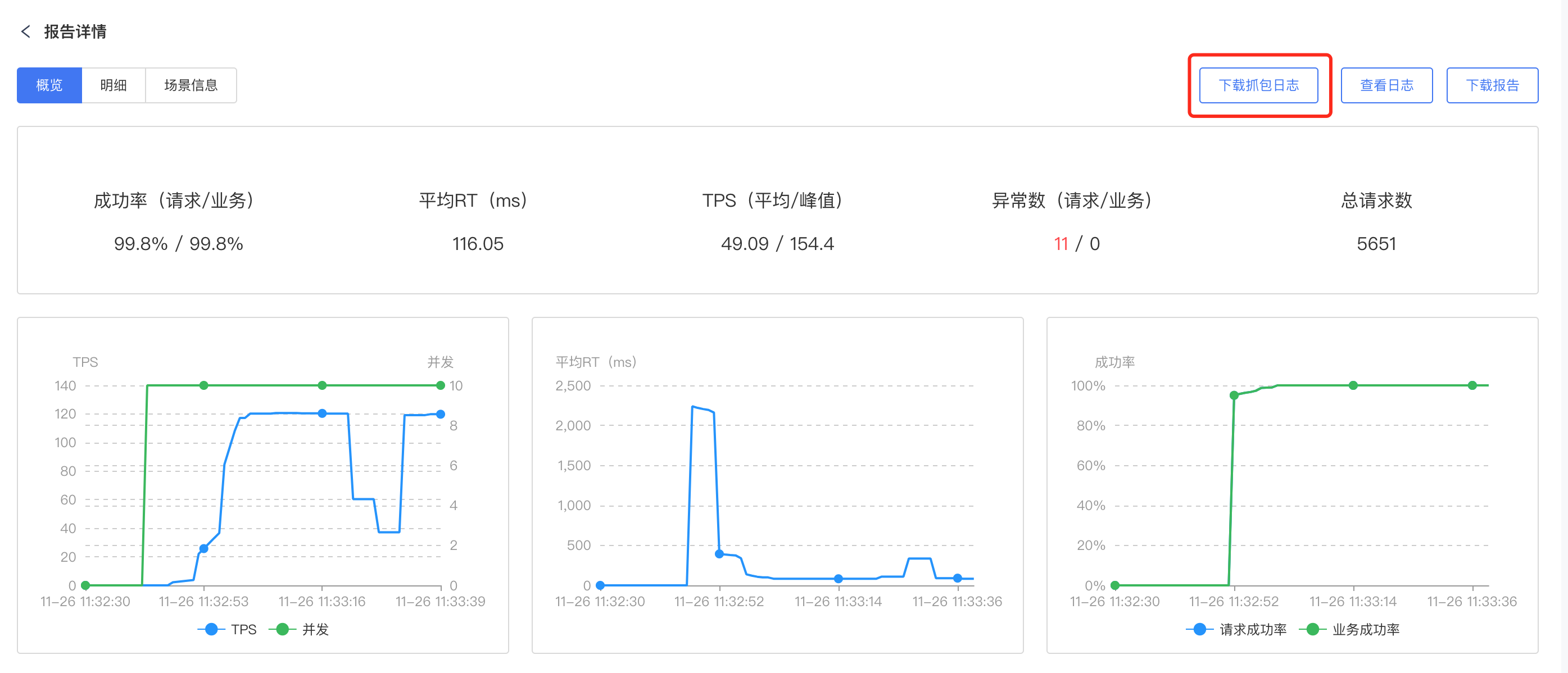Click the 平均RT value 116.05
The width and height of the screenshot is (1568, 673).
477,244
